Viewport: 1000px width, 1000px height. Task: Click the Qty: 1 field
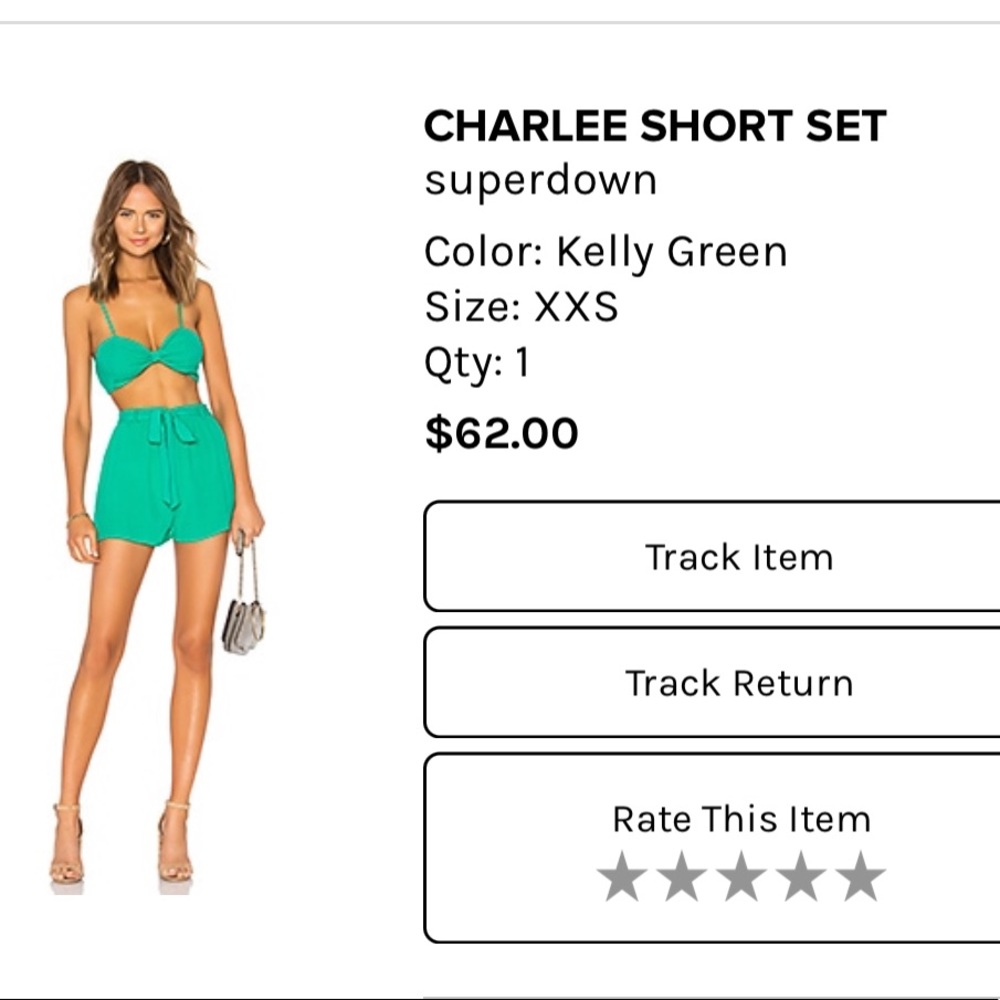[479, 364]
